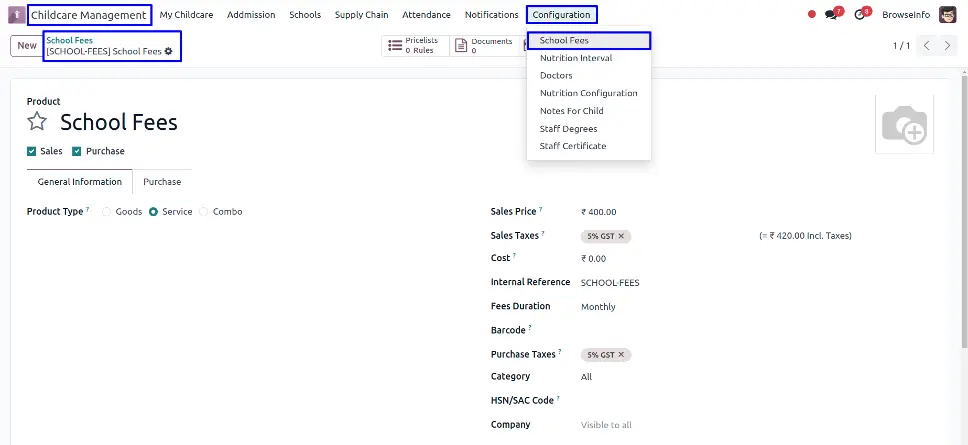The height and width of the screenshot is (445, 968).
Task: Uncheck the Sales checkbox
Action: 32,151
